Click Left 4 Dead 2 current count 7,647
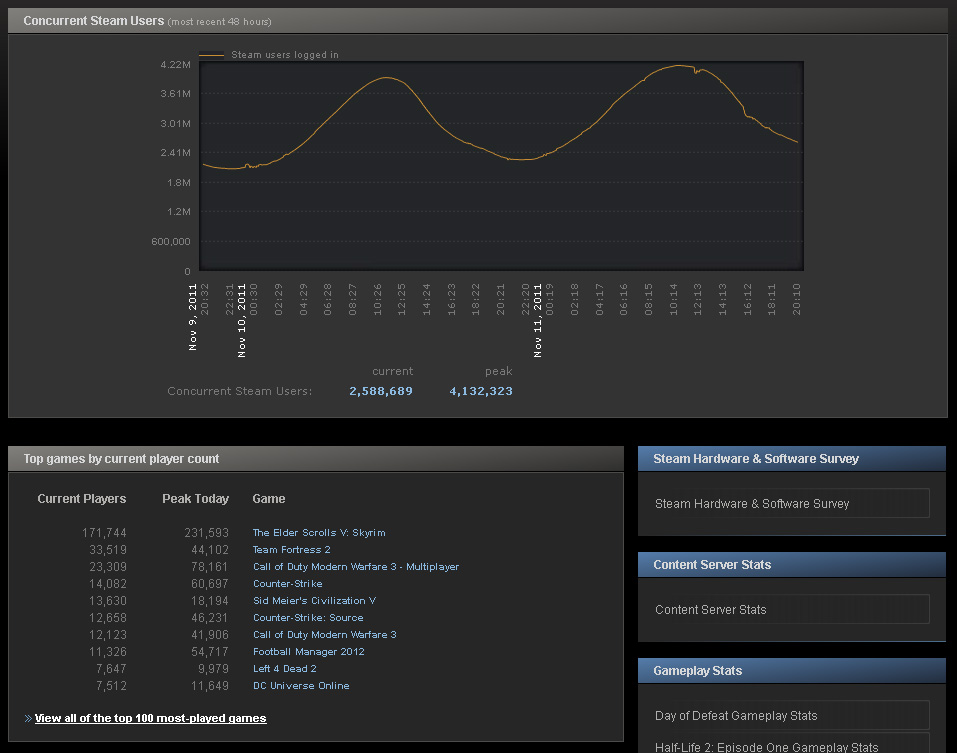Image resolution: width=957 pixels, height=753 pixels. (111, 669)
